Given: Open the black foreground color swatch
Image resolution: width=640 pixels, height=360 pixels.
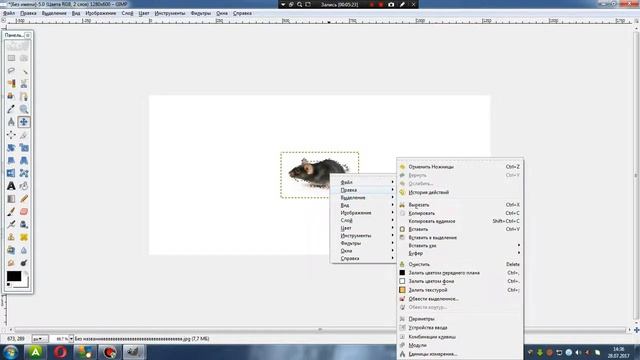Looking at the screenshot, I should click(13, 276).
